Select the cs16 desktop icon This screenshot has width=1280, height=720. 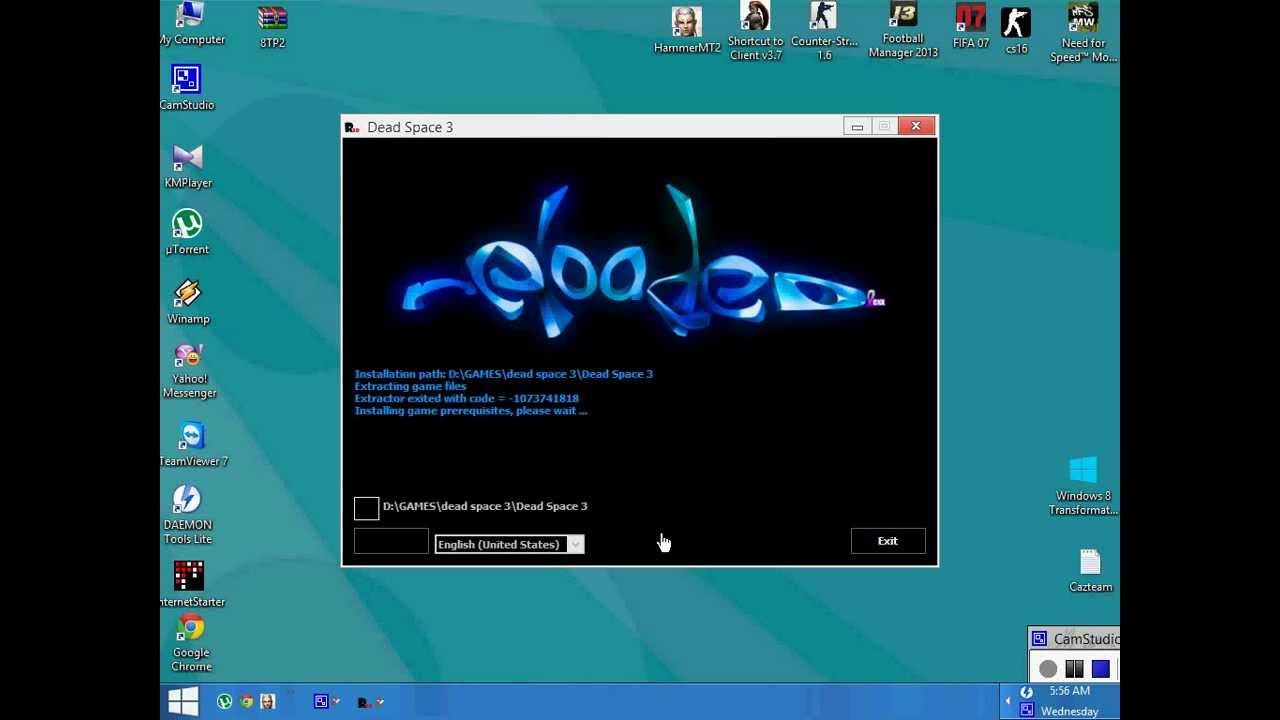tap(1016, 31)
